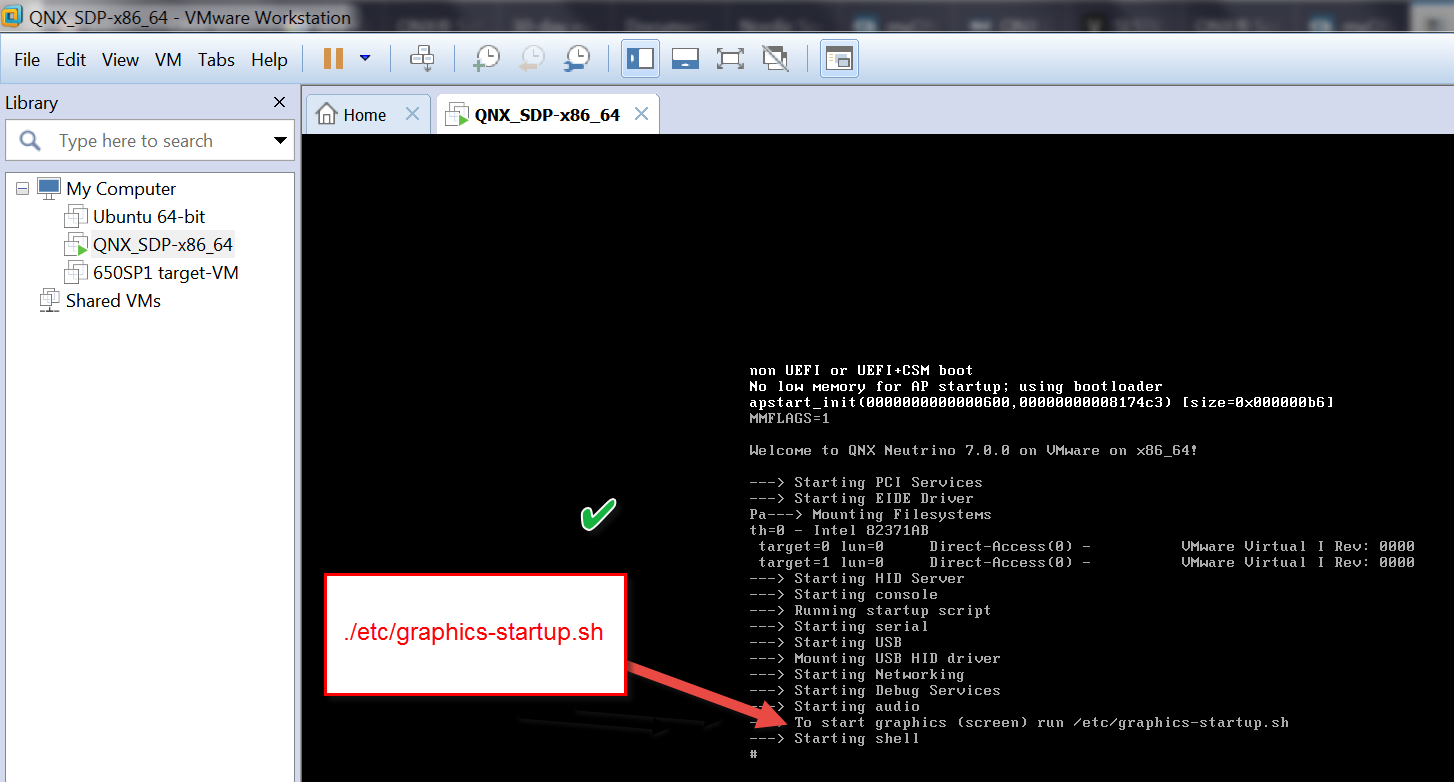Viewport: 1454px width, 782px height.
Task: Toggle the library sidebar view
Action: [640, 59]
